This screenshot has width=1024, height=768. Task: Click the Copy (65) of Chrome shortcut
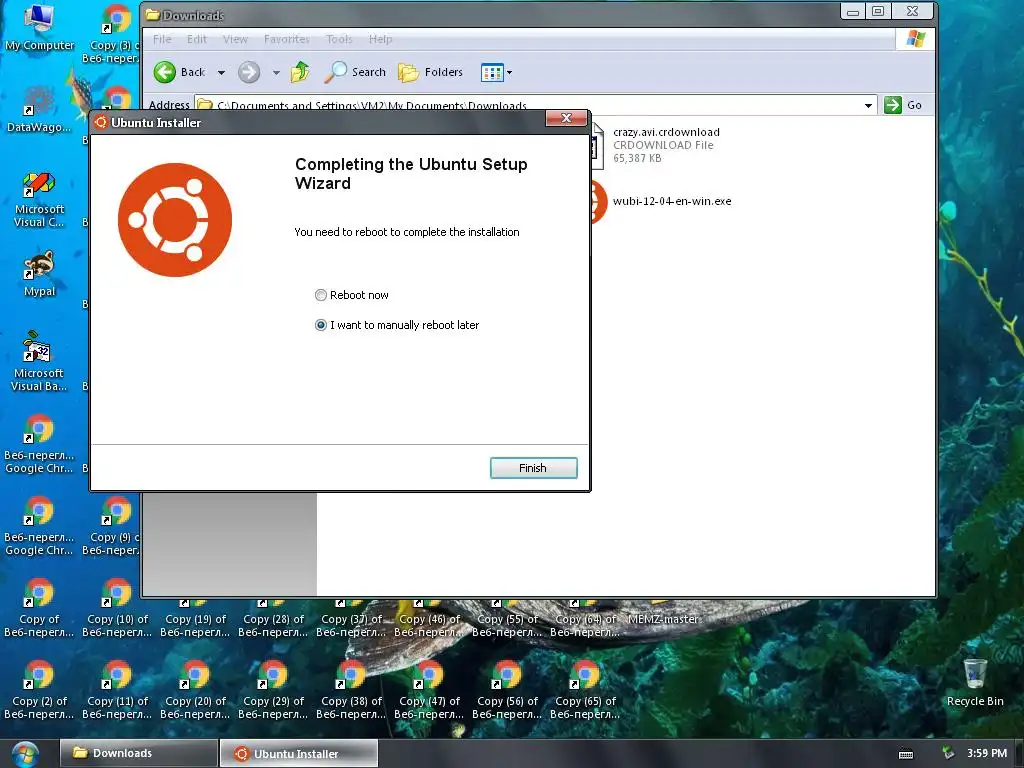tap(585, 691)
